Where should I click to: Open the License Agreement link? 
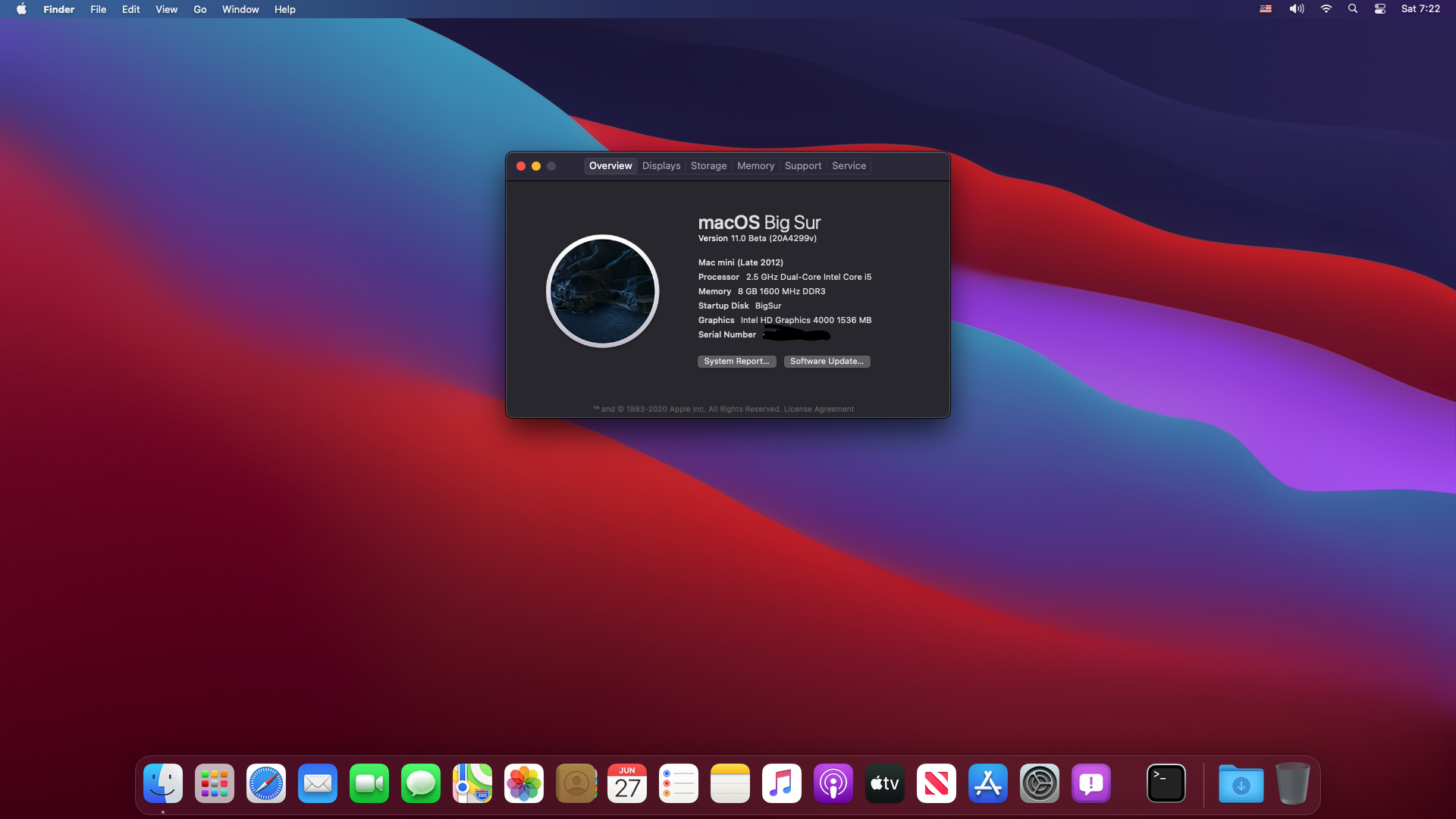pos(818,409)
